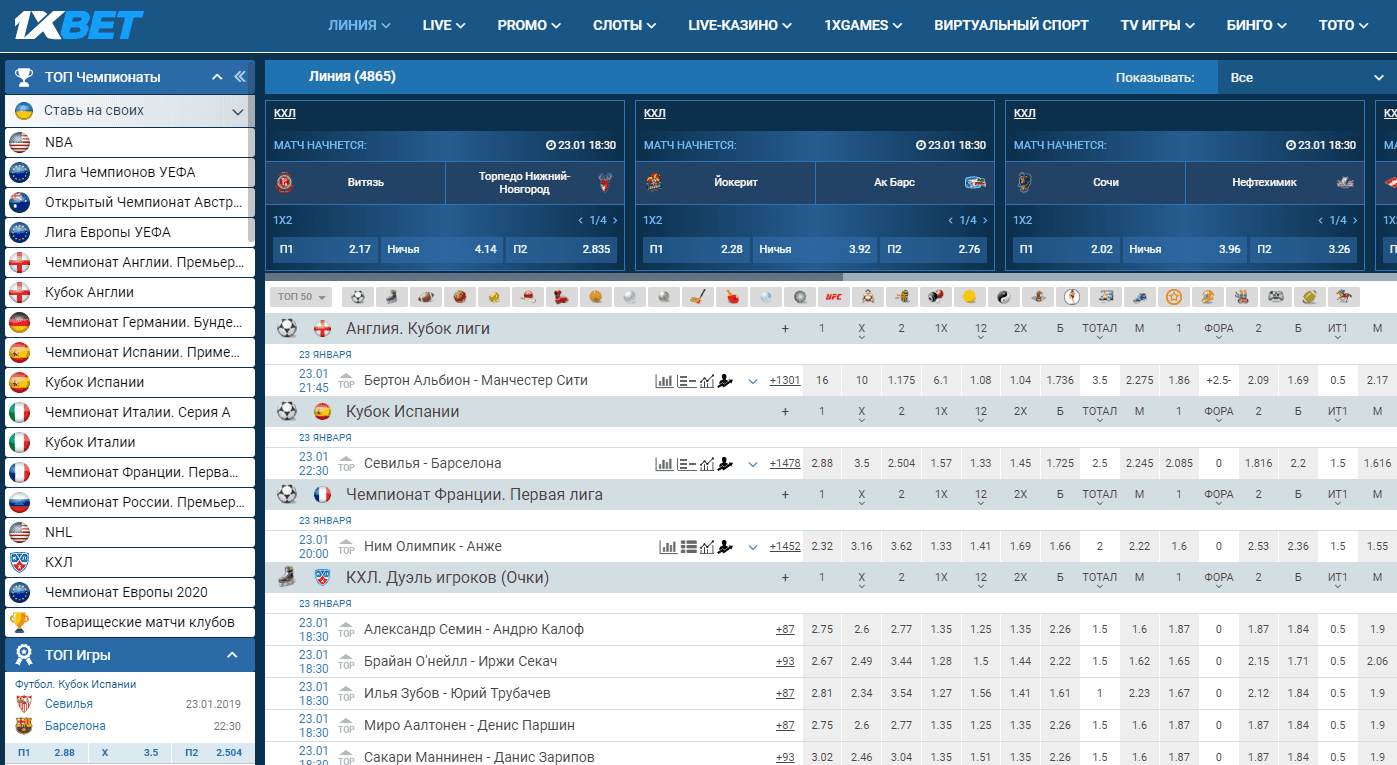Select the UFC sport filter icon
The image size is (1397, 765).
pyautogui.click(x=834, y=296)
